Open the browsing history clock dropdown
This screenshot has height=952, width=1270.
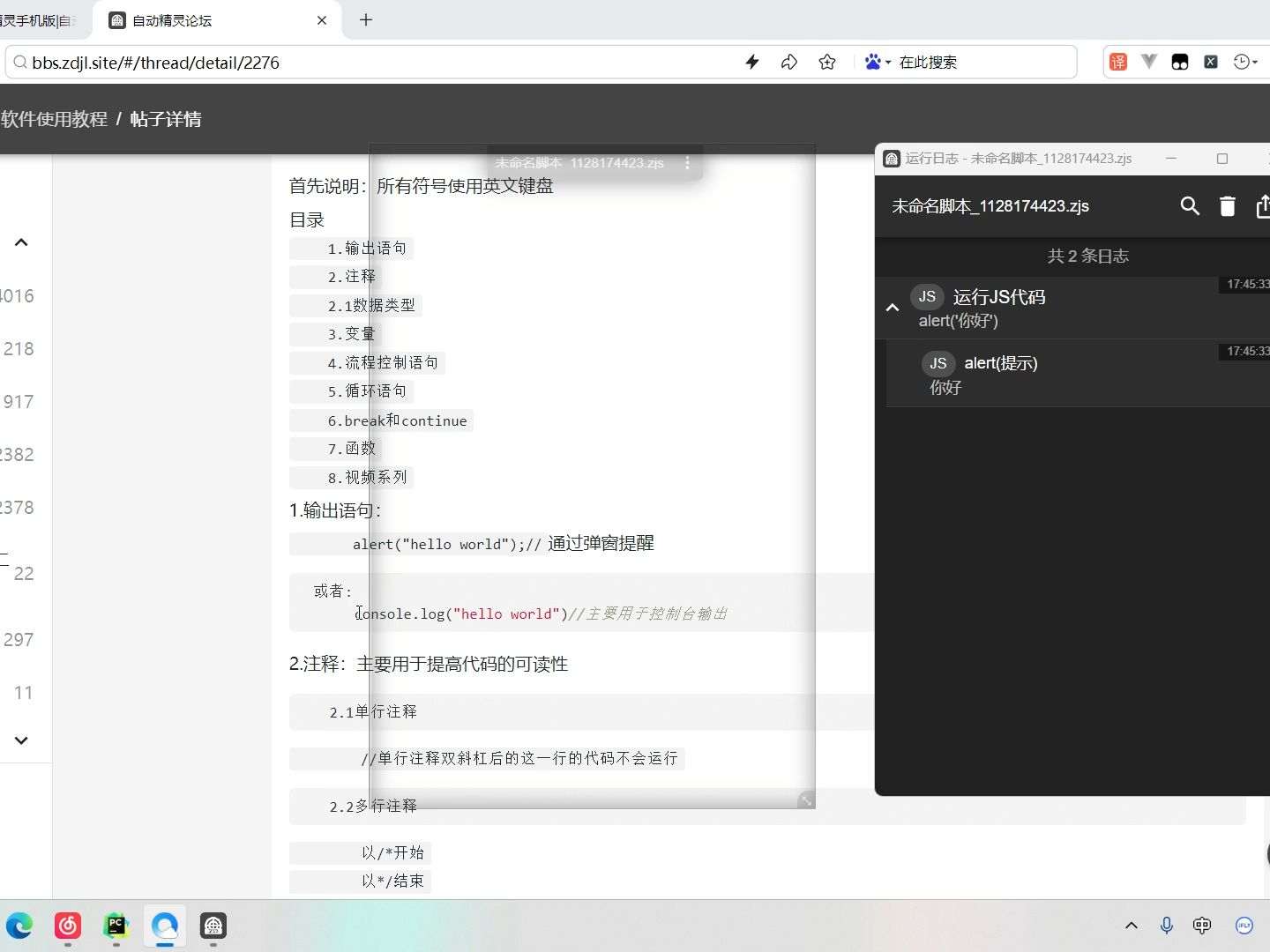tap(1245, 62)
